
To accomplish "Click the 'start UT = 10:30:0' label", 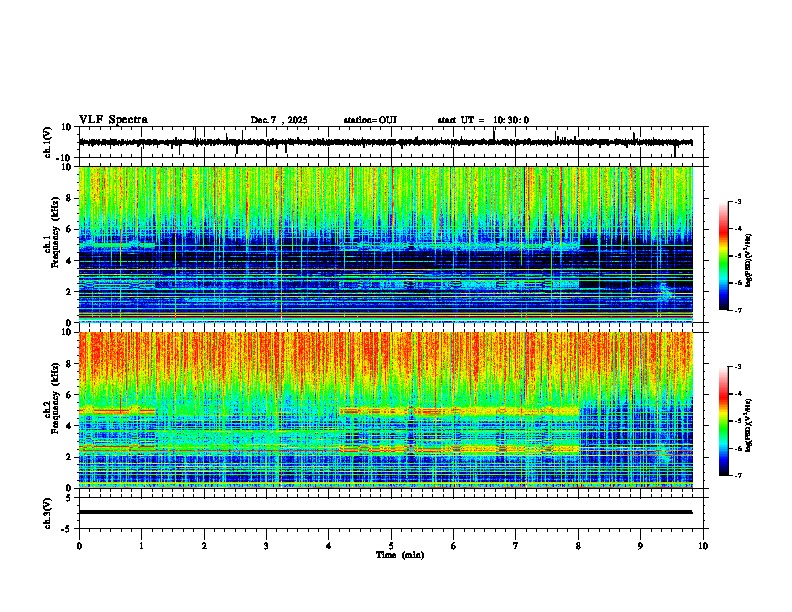I will 483,120.
